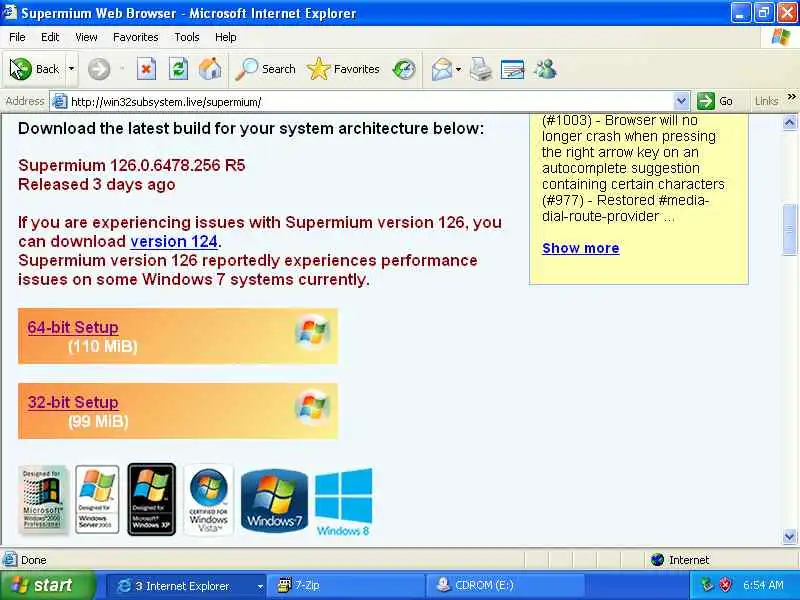The width and height of the screenshot is (800, 600).
Task: Click the page scrollbar up arrow
Action: click(789, 122)
